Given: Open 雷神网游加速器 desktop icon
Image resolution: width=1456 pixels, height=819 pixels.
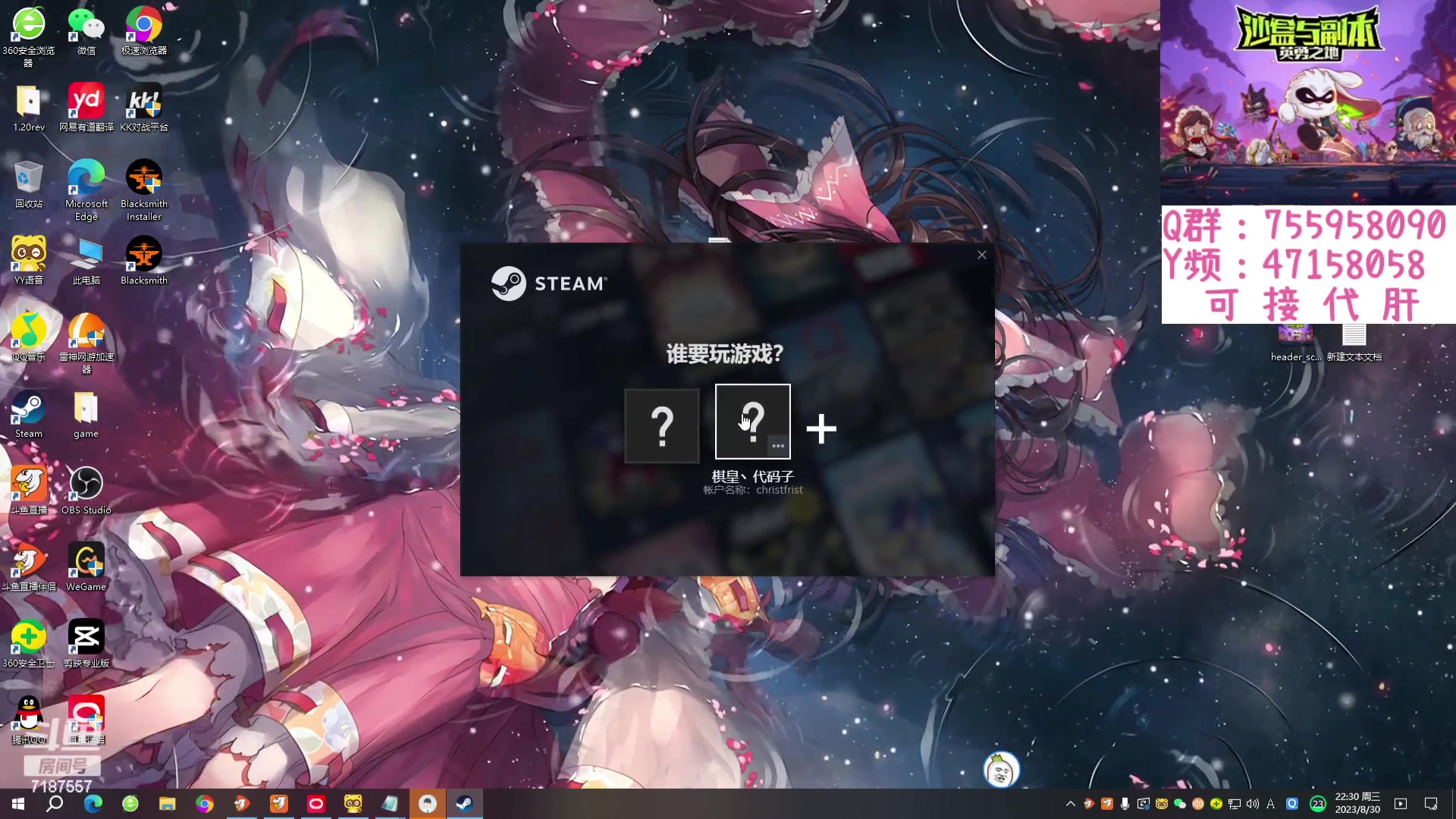Looking at the screenshot, I should click(x=86, y=344).
